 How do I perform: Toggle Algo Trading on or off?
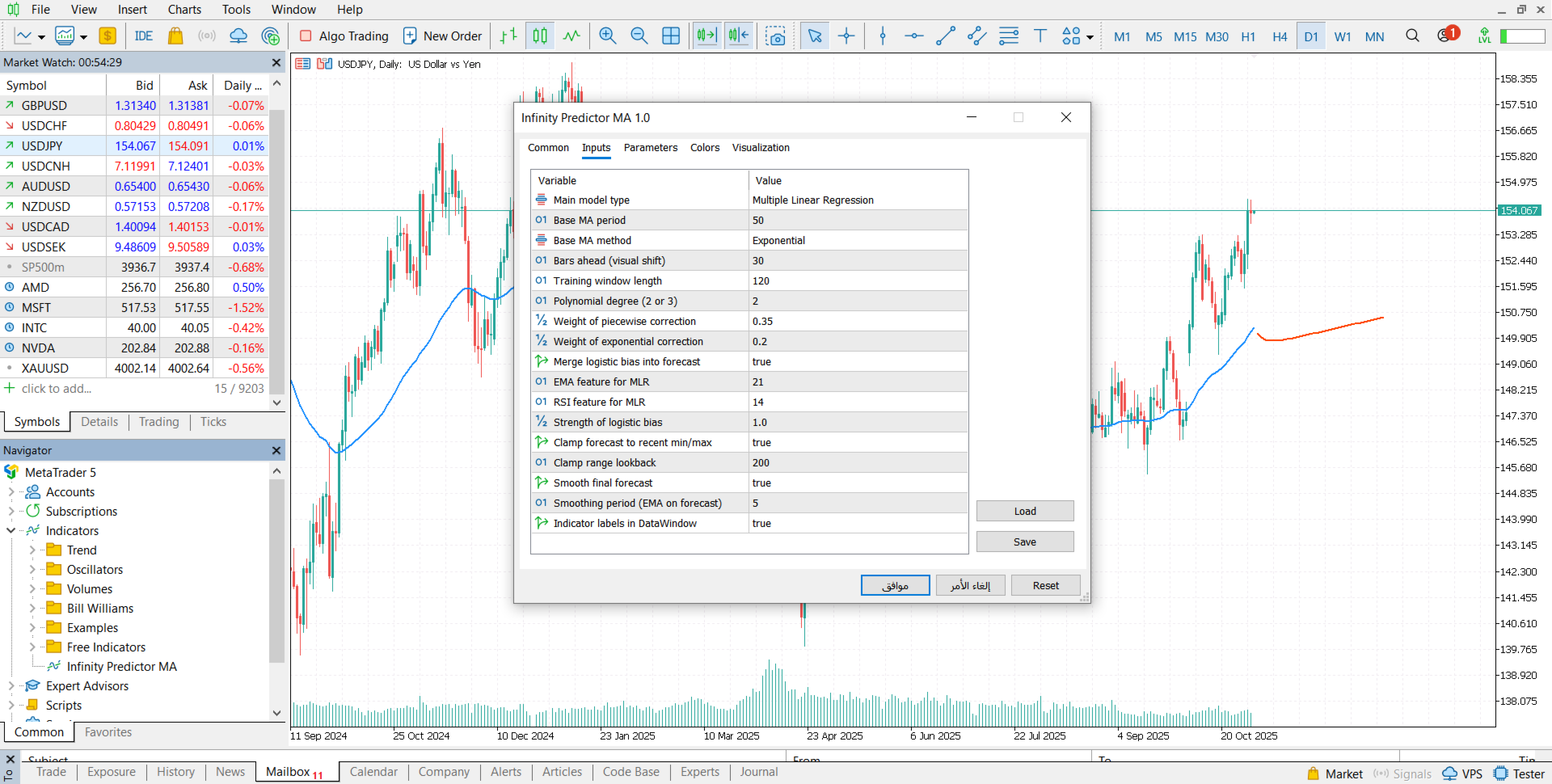point(344,36)
